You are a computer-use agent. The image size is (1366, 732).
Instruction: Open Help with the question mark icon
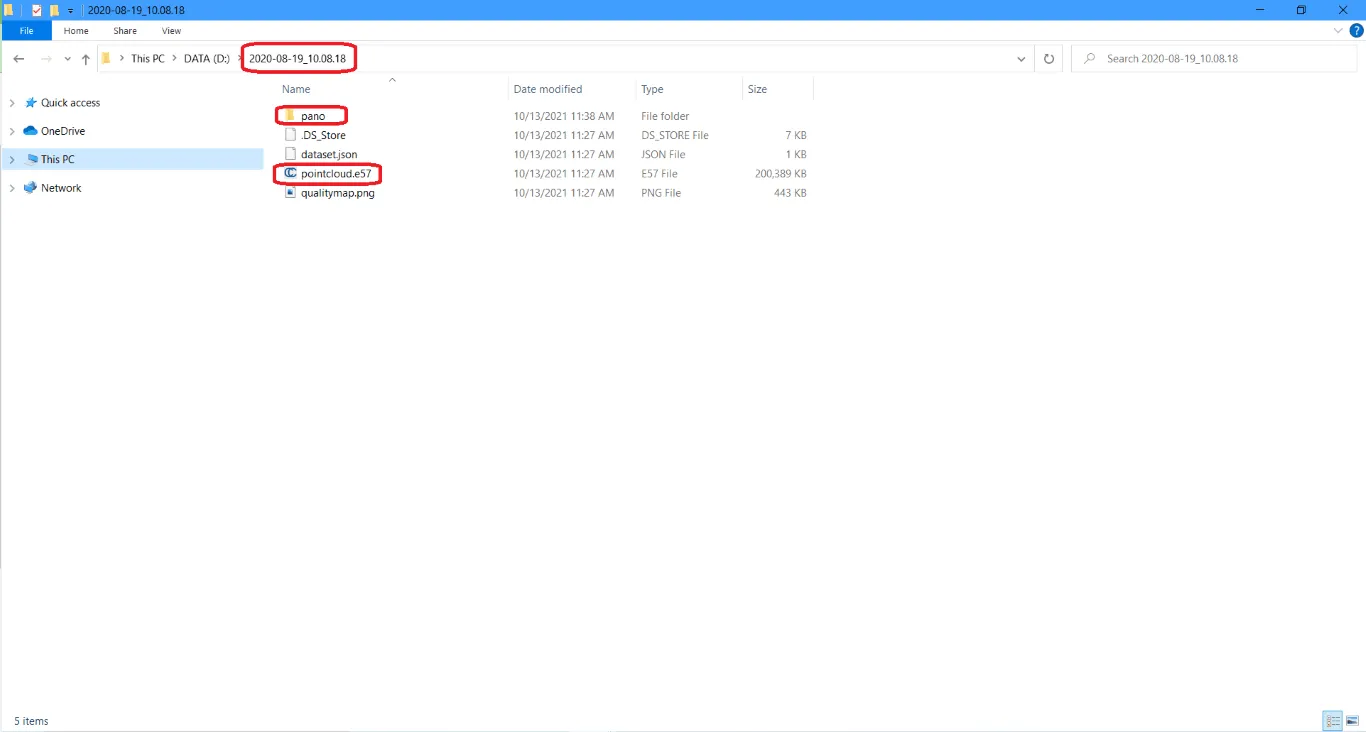(x=1356, y=31)
